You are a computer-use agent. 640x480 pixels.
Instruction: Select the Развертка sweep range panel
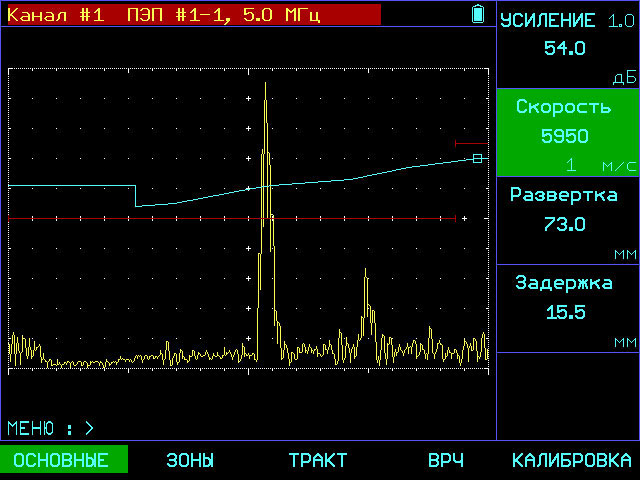coord(568,221)
